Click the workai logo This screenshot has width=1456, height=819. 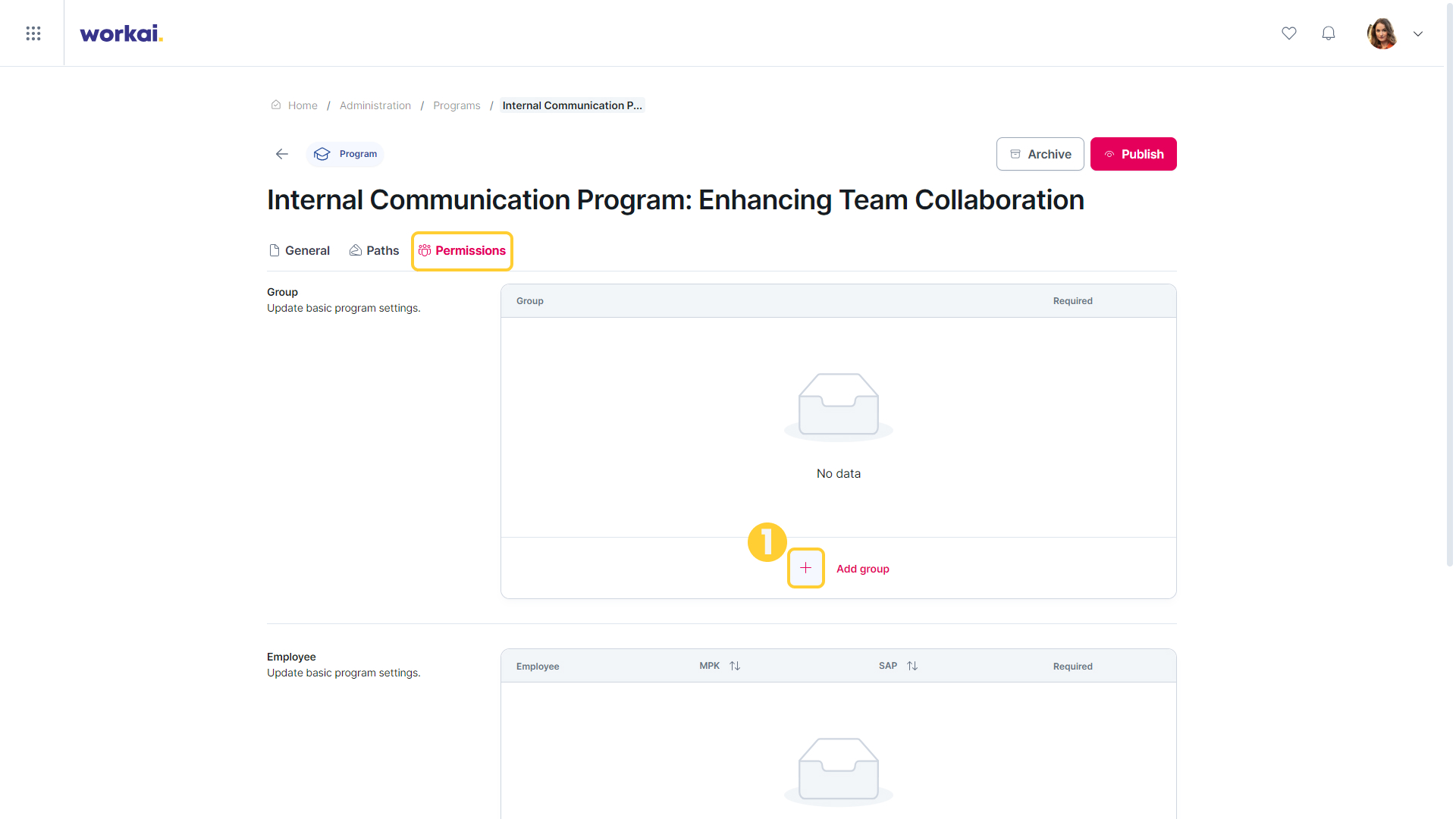point(121,33)
